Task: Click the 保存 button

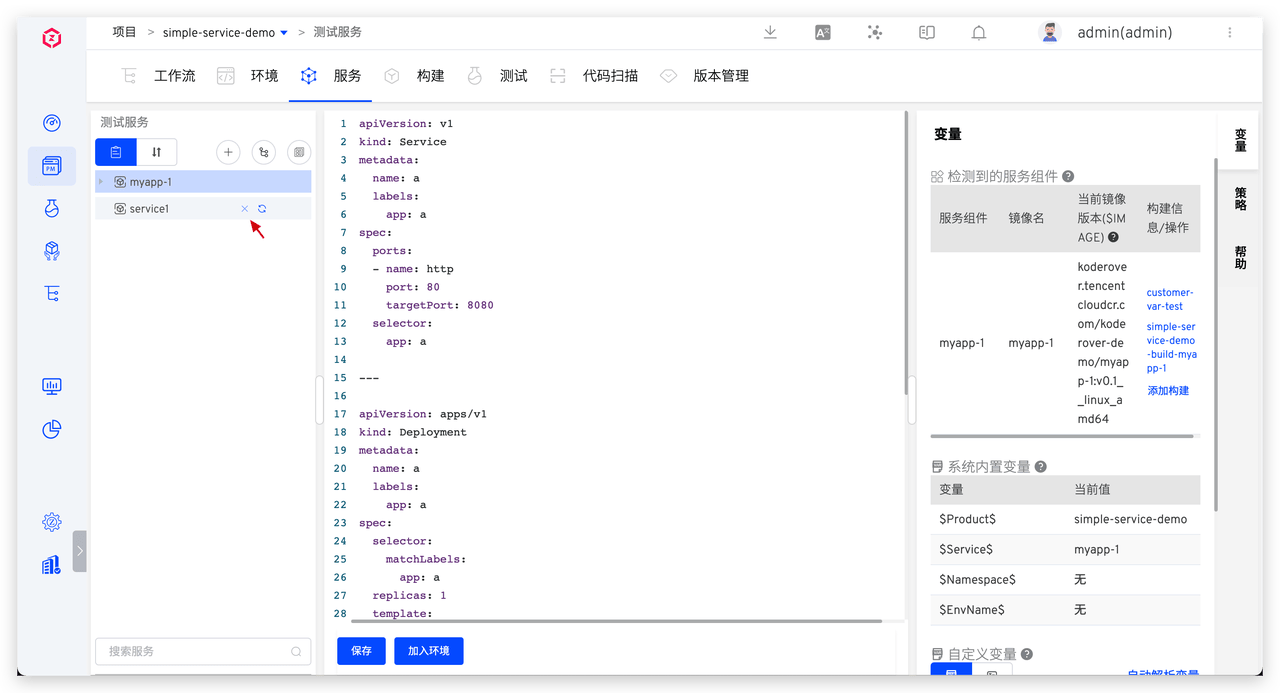Action: (x=360, y=650)
